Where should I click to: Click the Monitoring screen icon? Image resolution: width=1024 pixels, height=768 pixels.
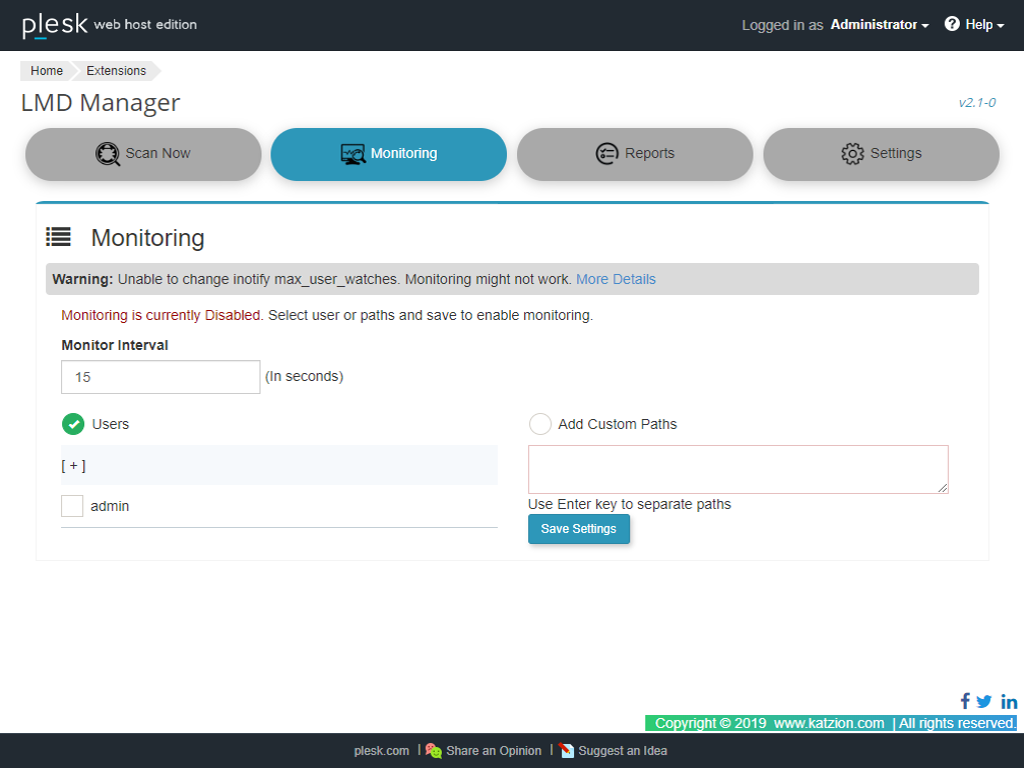353,154
